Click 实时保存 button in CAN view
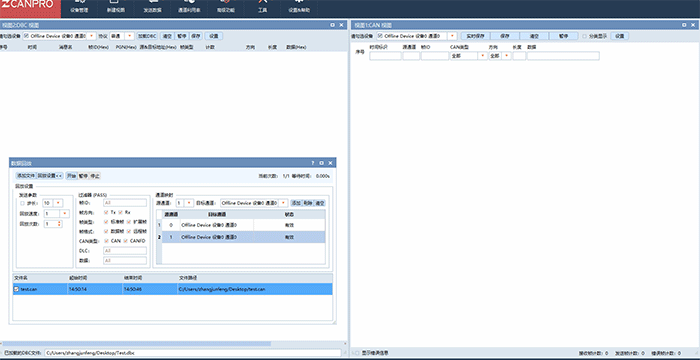 pos(475,36)
